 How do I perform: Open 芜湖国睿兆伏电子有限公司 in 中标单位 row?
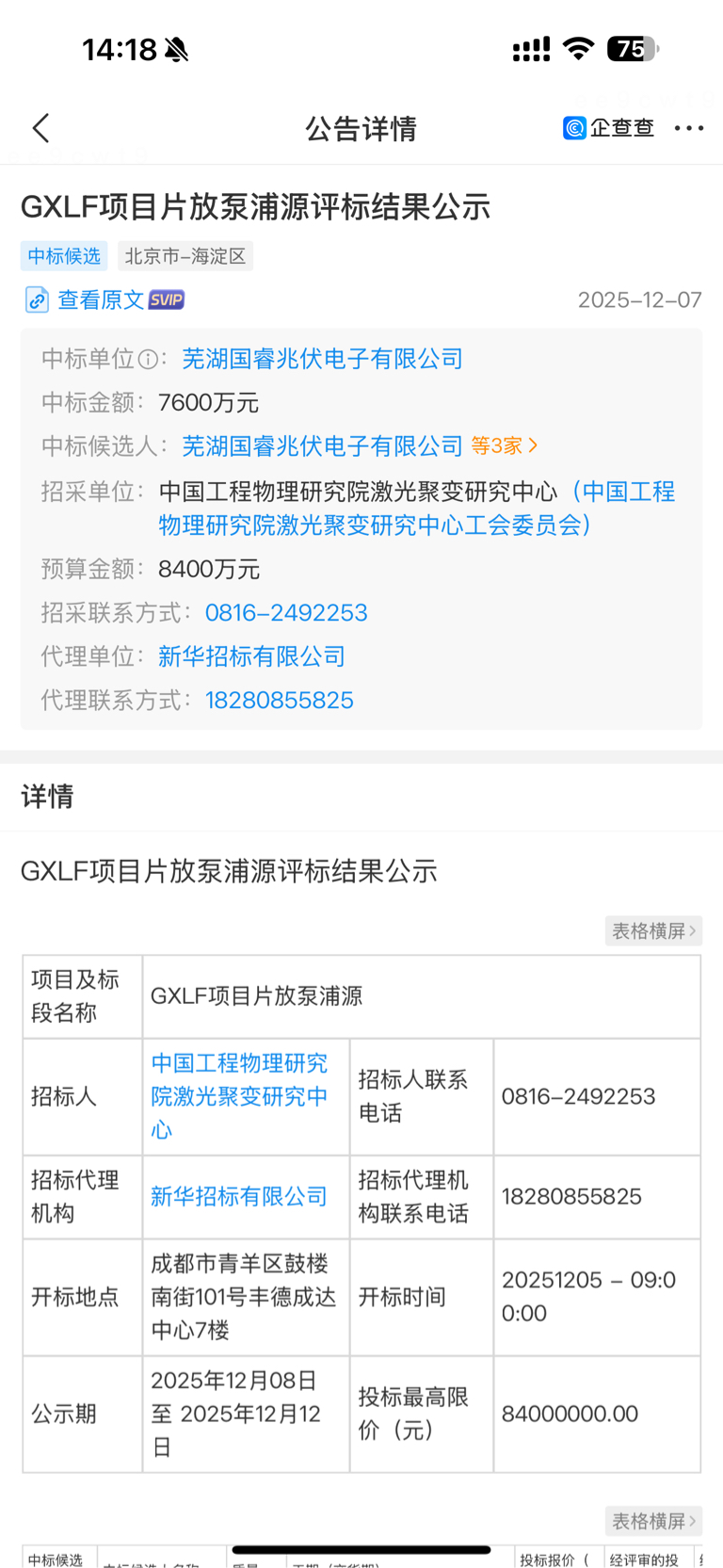pos(322,359)
